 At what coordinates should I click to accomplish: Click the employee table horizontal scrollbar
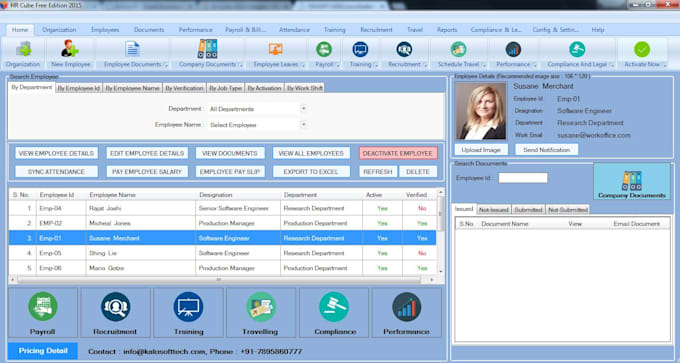(219, 280)
